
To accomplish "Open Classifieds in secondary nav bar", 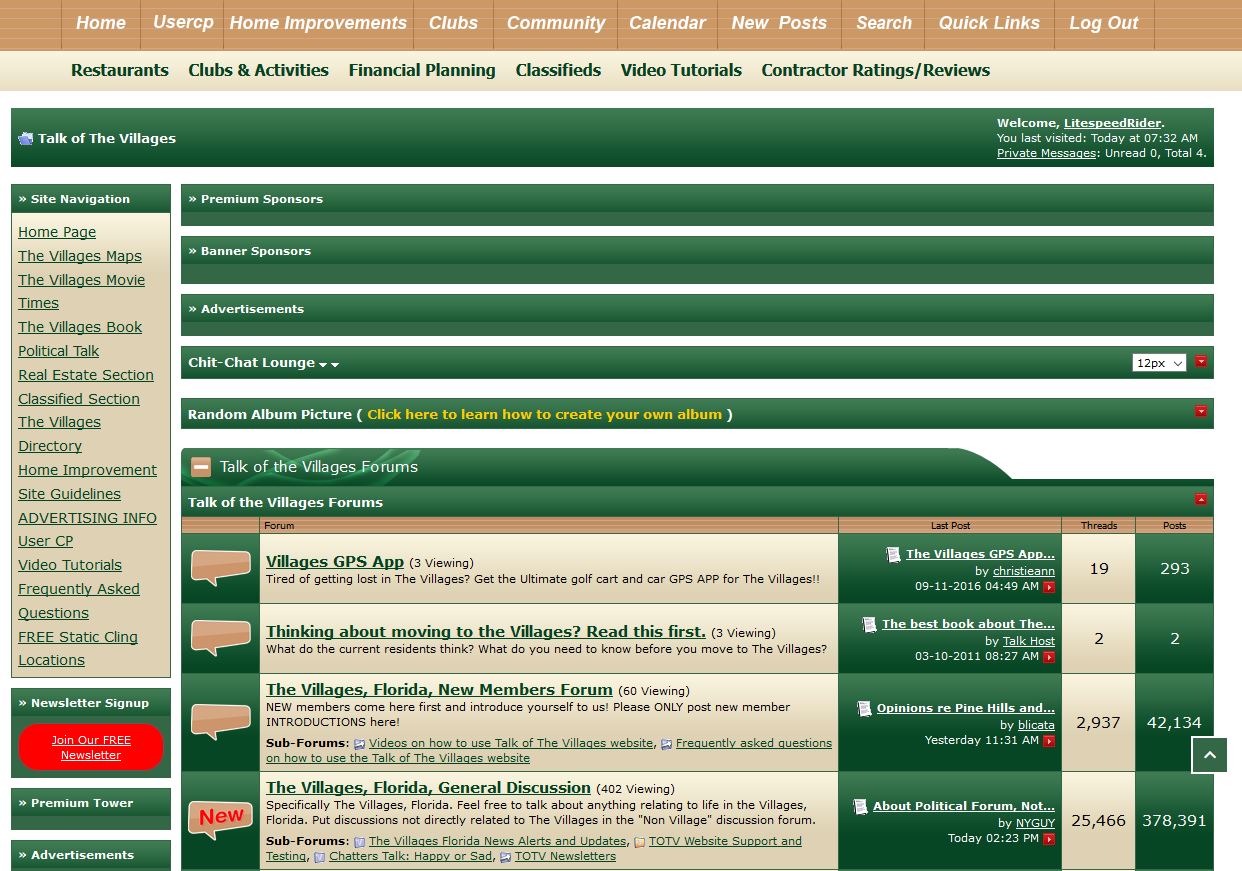I will point(559,70).
